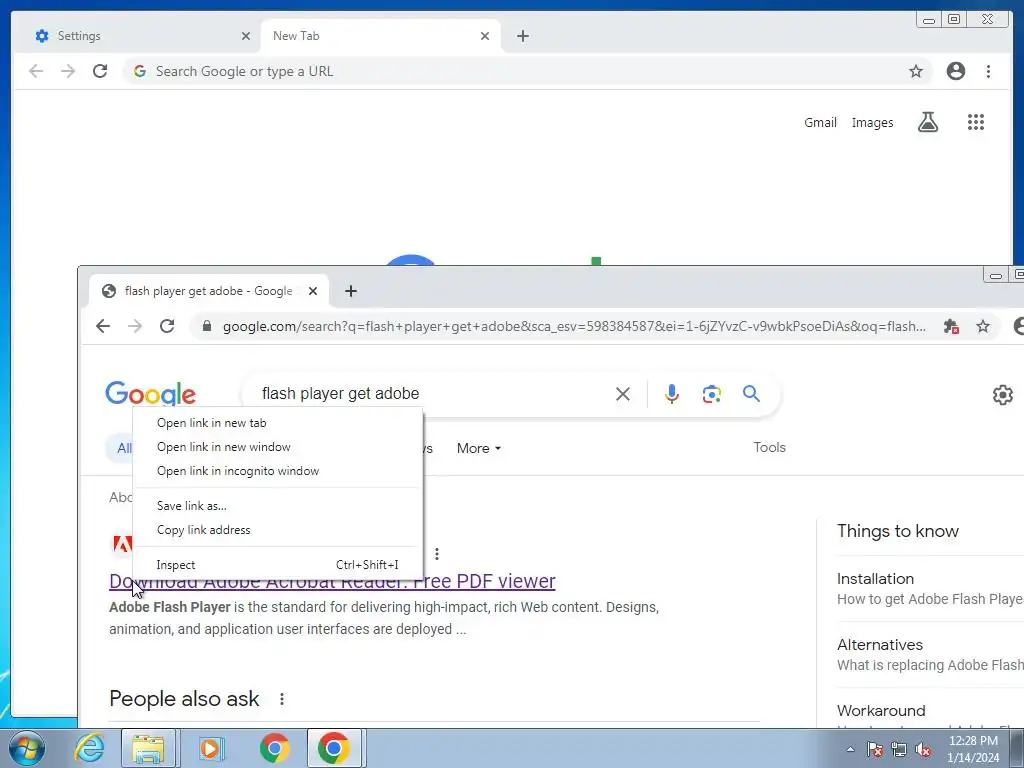Open Search Labs flask icon
This screenshot has width=1024, height=768.
click(928, 122)
